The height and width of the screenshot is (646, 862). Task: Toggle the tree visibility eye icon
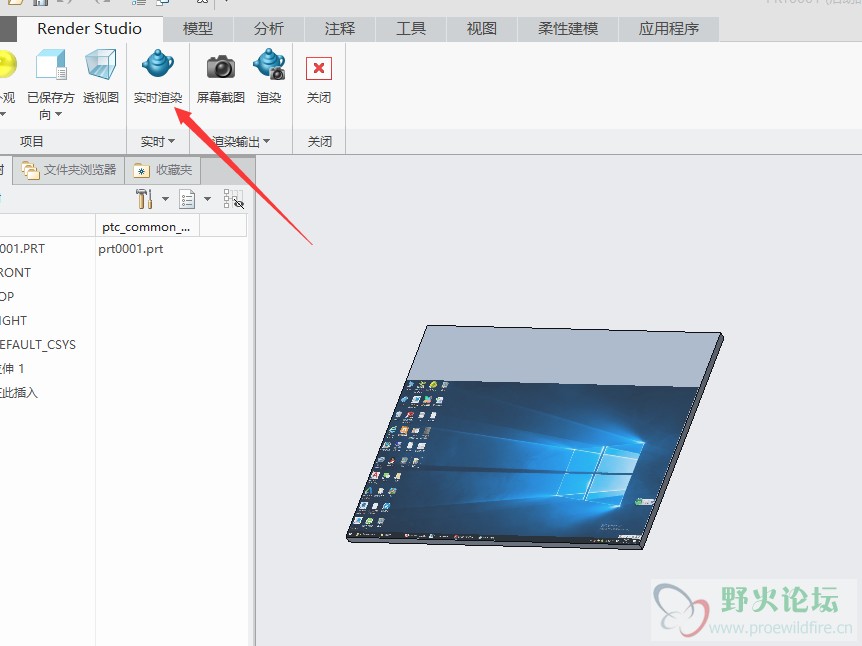click(x=233, y=199)
